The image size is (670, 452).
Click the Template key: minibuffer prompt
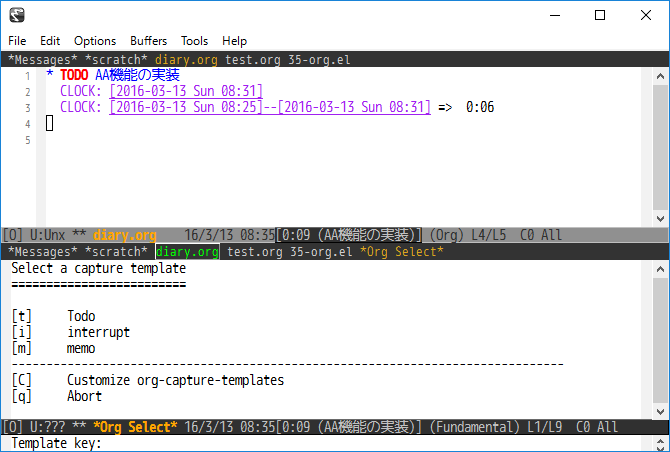(x=56, y=443)
